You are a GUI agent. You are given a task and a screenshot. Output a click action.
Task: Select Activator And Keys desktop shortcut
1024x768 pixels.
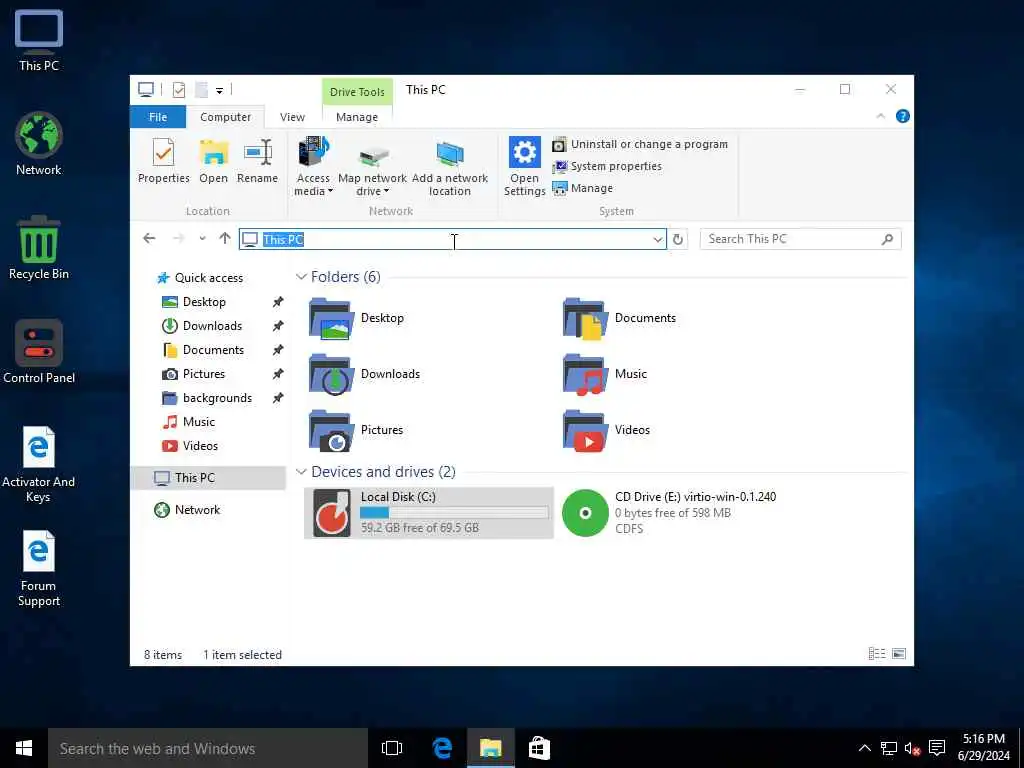(39, 464)
